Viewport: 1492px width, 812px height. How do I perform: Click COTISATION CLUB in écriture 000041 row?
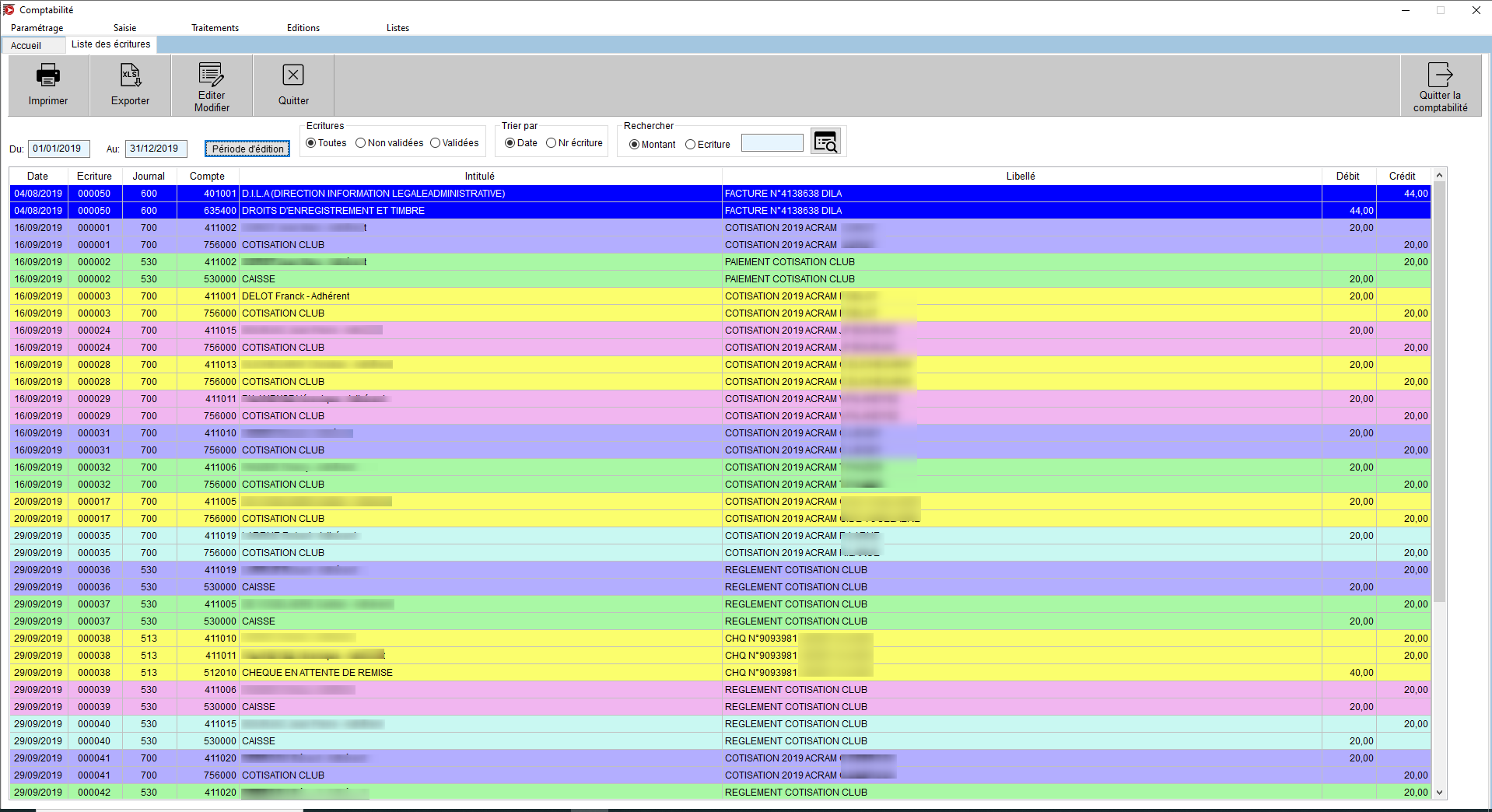pyautogui.click(x=283, y=775)
